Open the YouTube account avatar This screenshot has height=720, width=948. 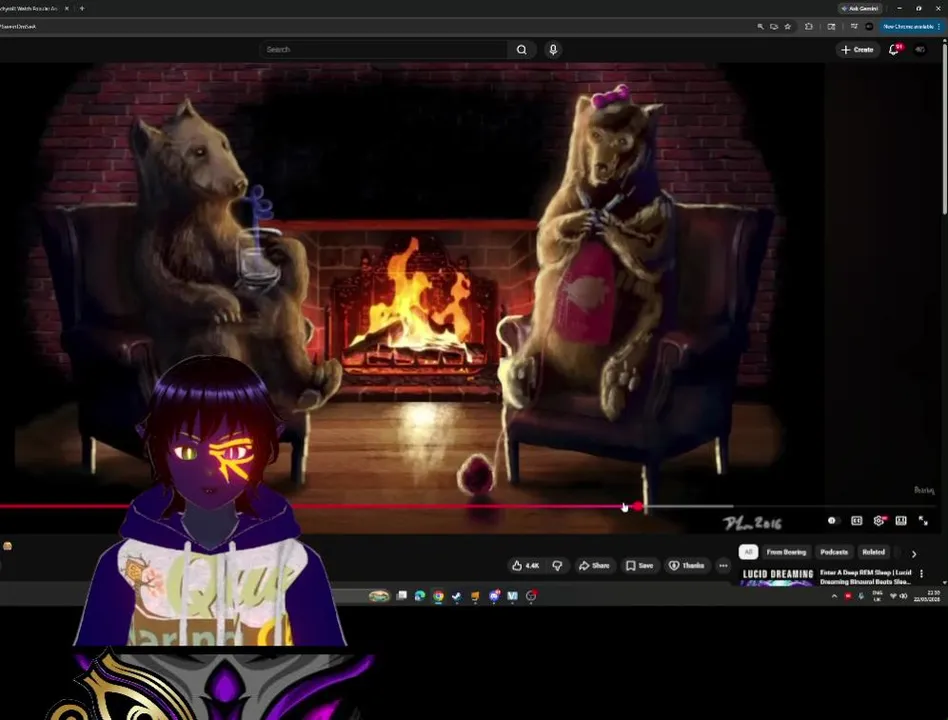(x=920, y=50)
